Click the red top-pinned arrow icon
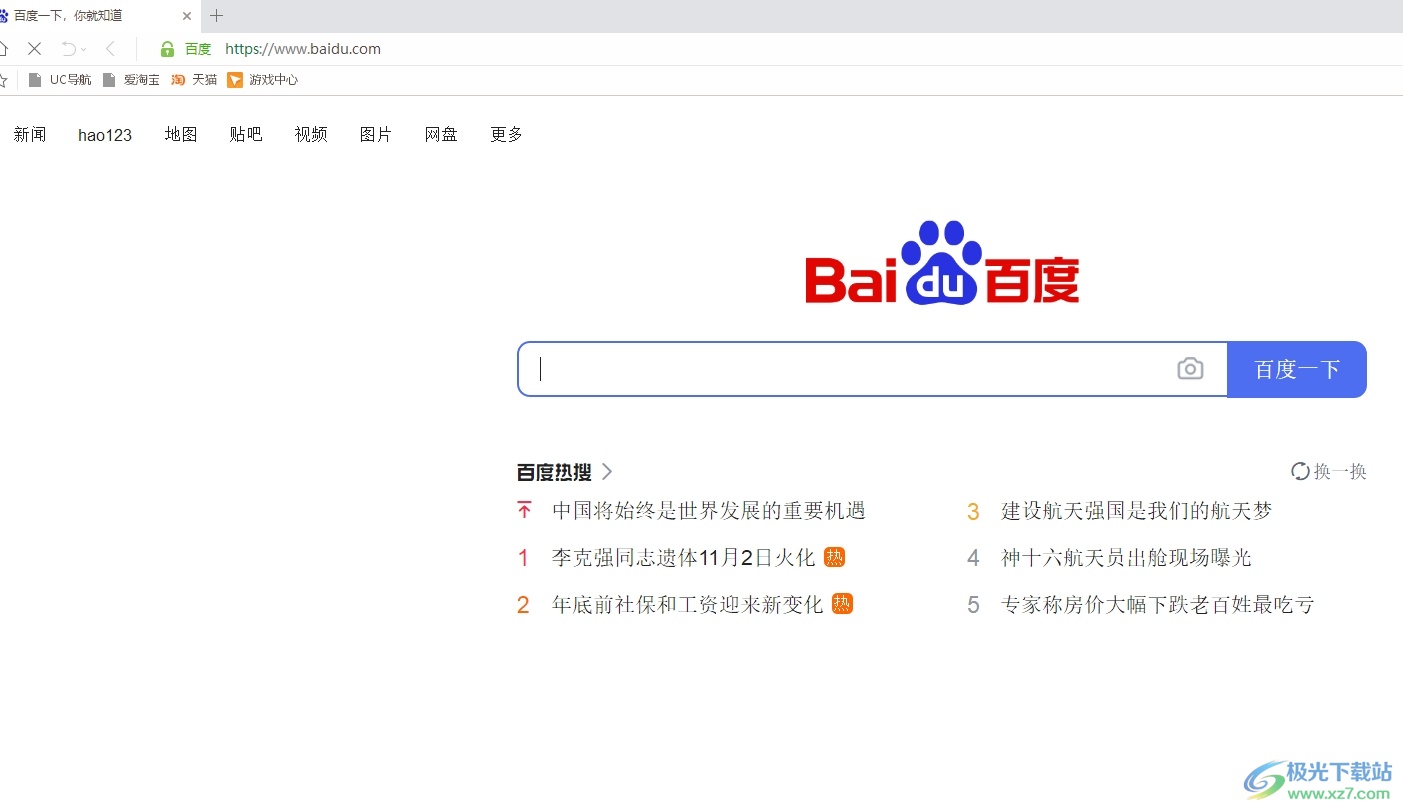The image size is (1403, 810). point(524,510)
